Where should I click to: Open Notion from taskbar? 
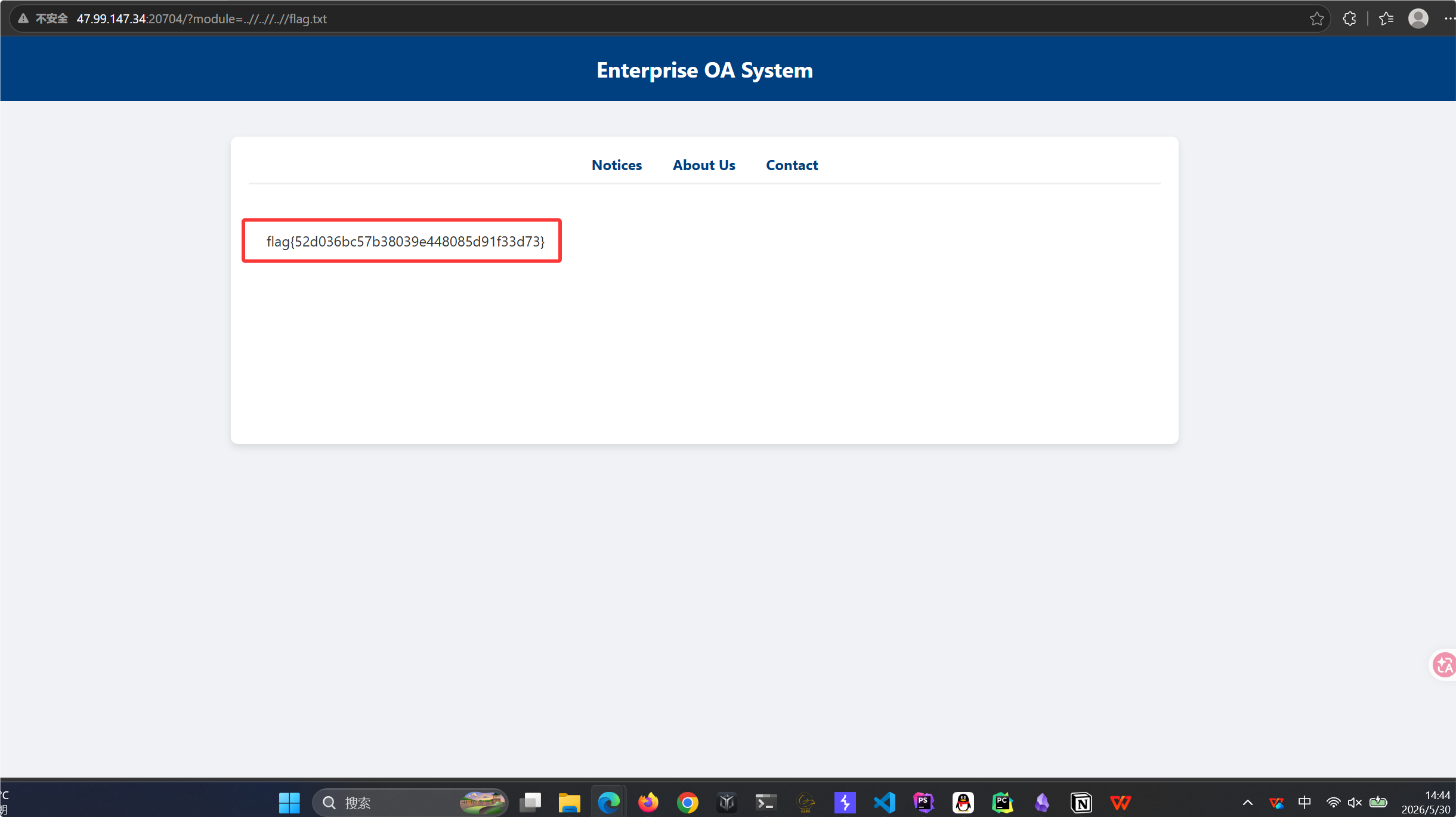1081,803
